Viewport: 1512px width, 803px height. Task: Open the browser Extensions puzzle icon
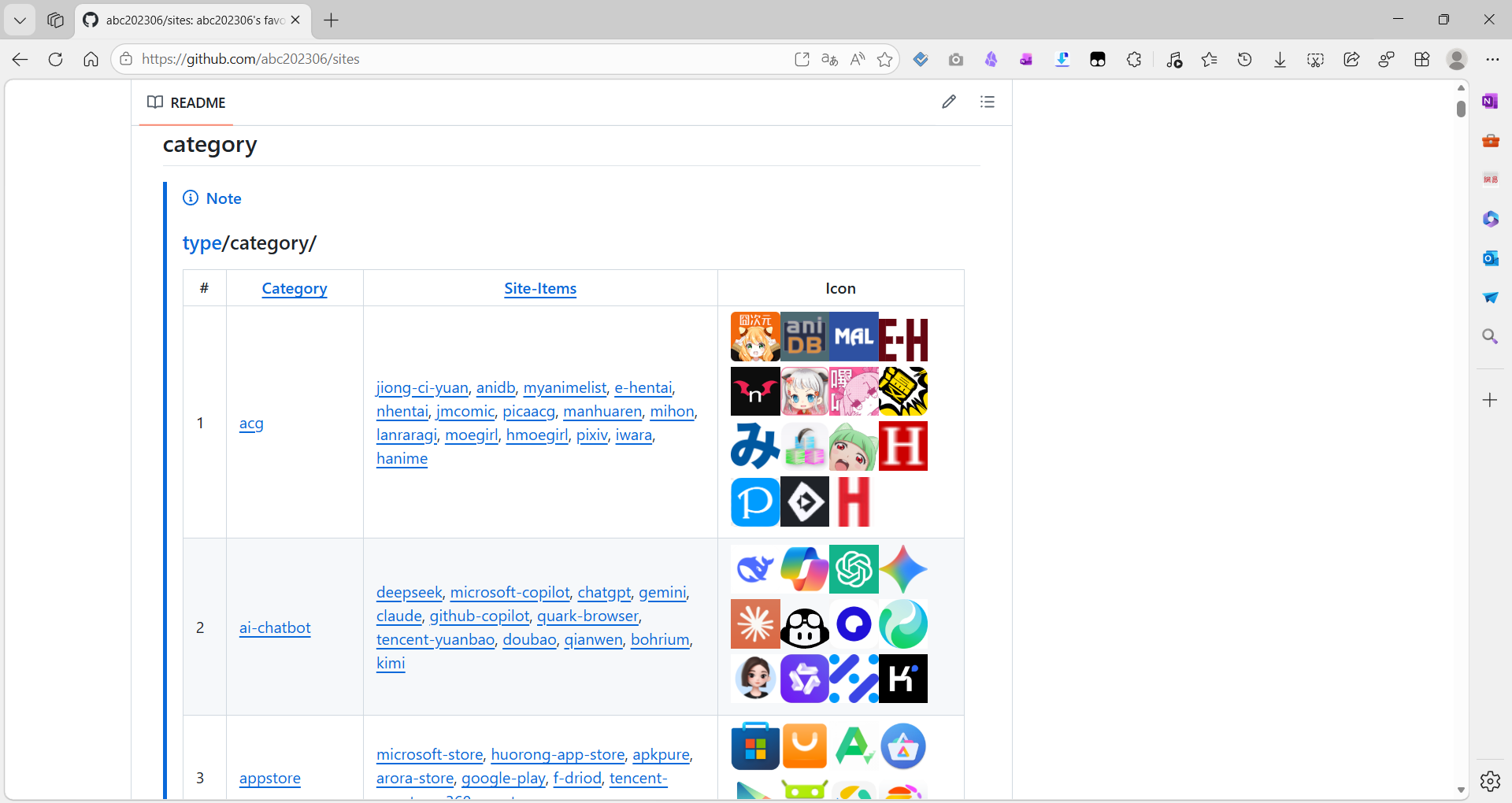(x=1133, y=60)
